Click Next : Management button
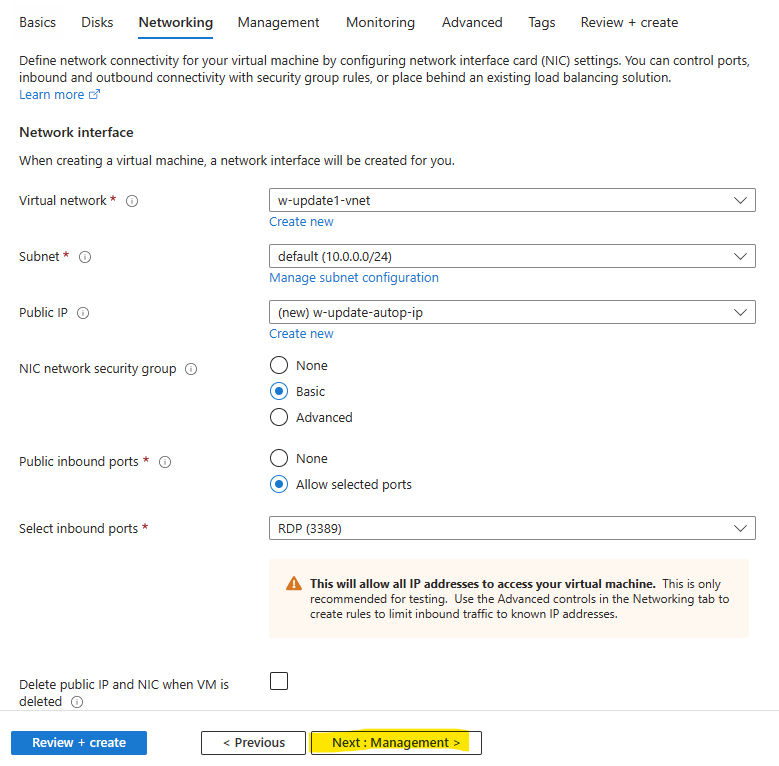This screenshot has width=779, height=766. (396, 743)
